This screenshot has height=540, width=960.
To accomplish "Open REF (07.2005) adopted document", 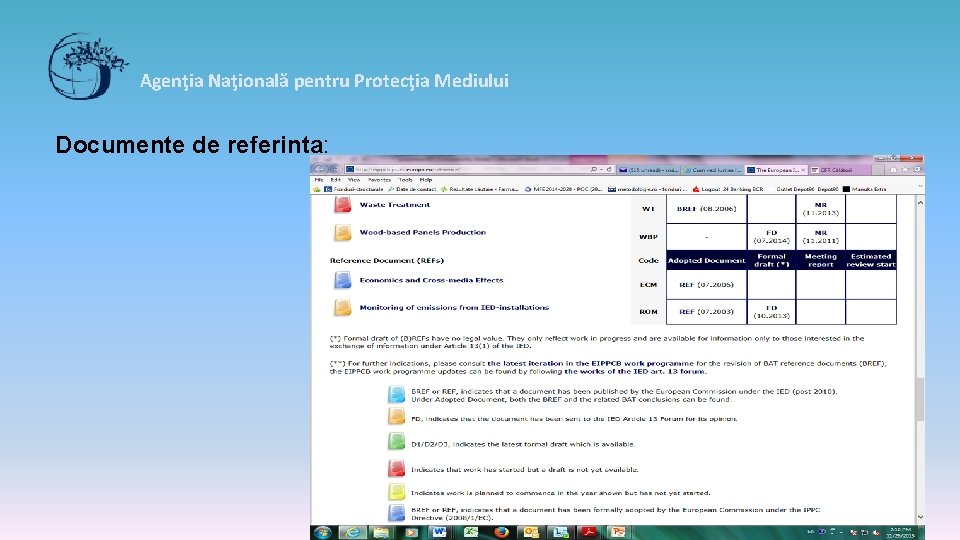I will tap(706, 285).
